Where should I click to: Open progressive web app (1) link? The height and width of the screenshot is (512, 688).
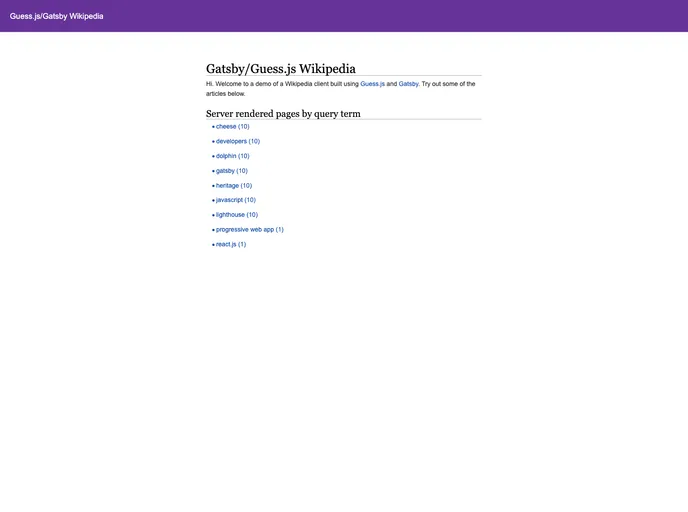tap(249, 229)
